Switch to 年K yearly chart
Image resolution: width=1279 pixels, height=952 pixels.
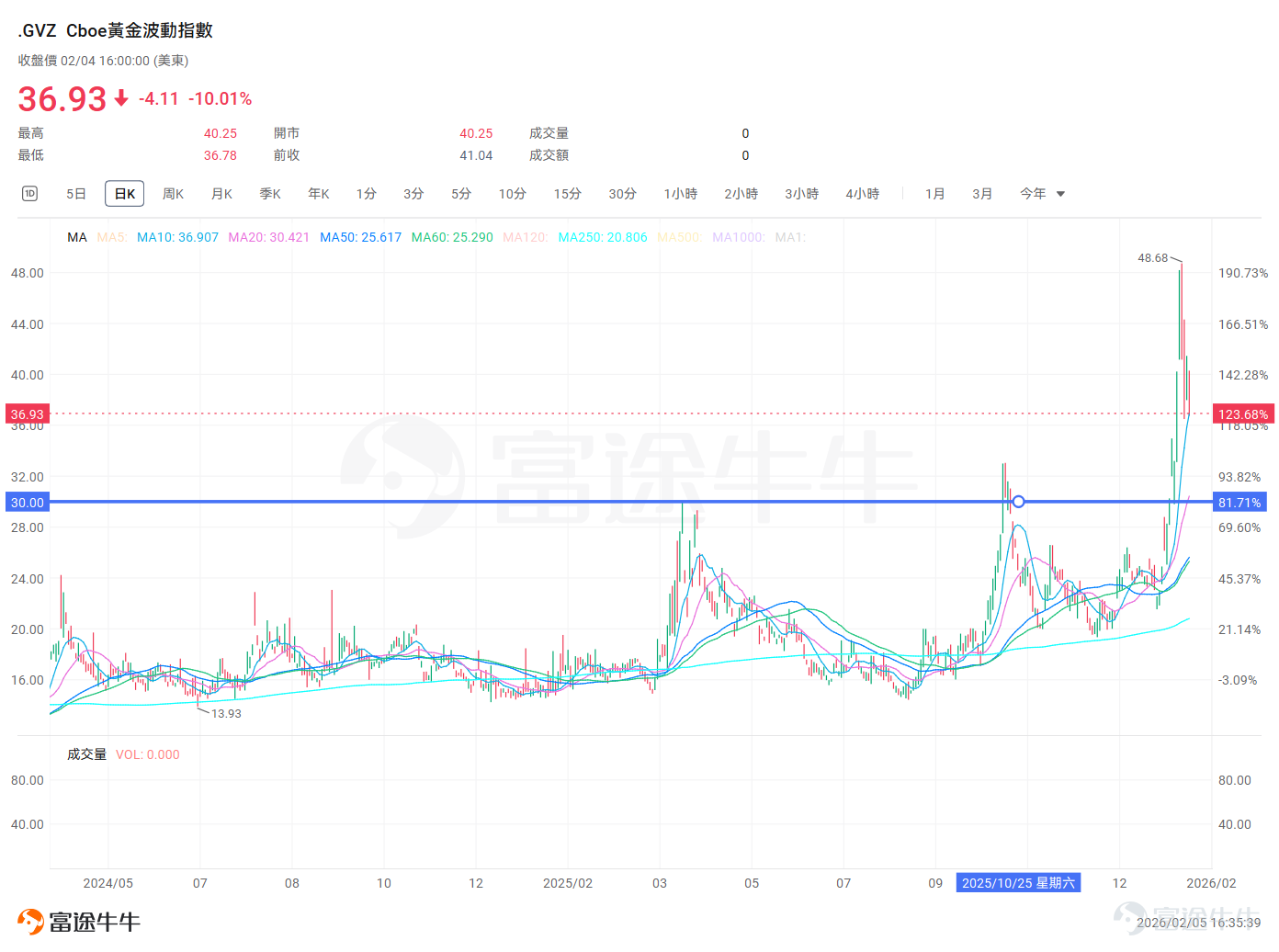point(319,194)
